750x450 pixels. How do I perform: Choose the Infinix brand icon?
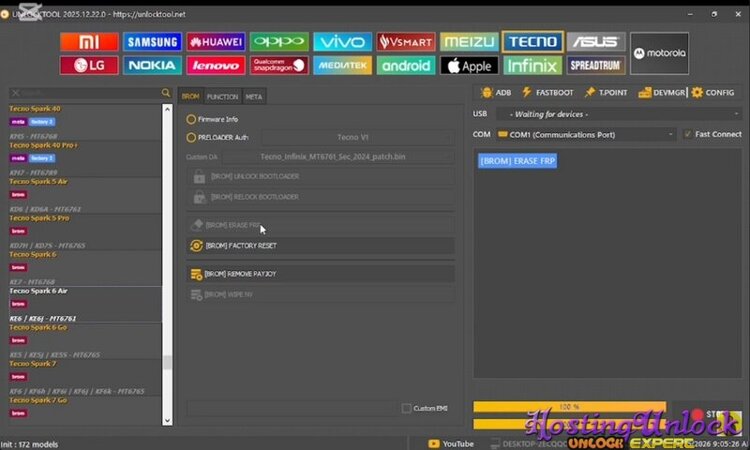tap(531, 65)
